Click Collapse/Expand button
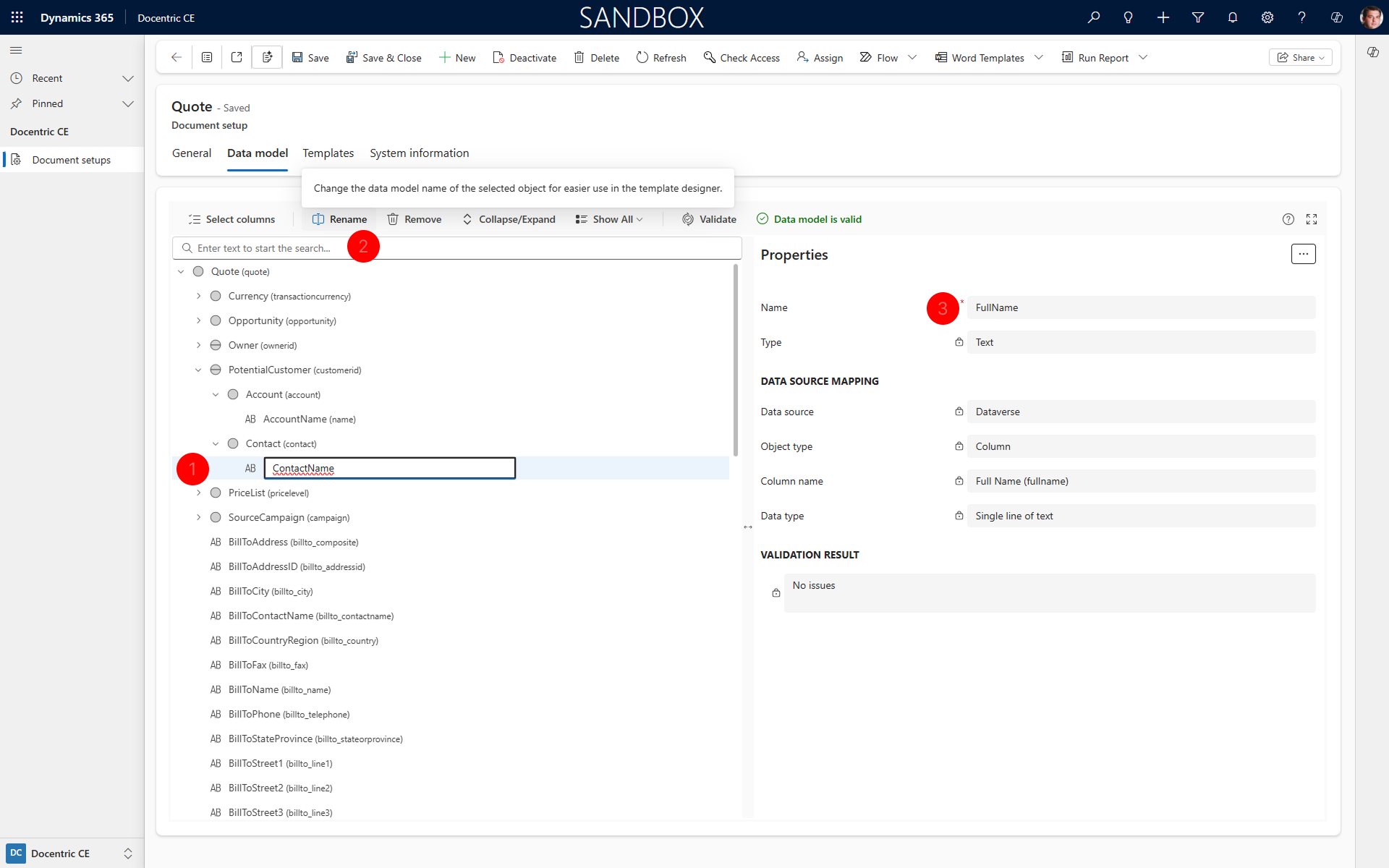 pos(509,219)
